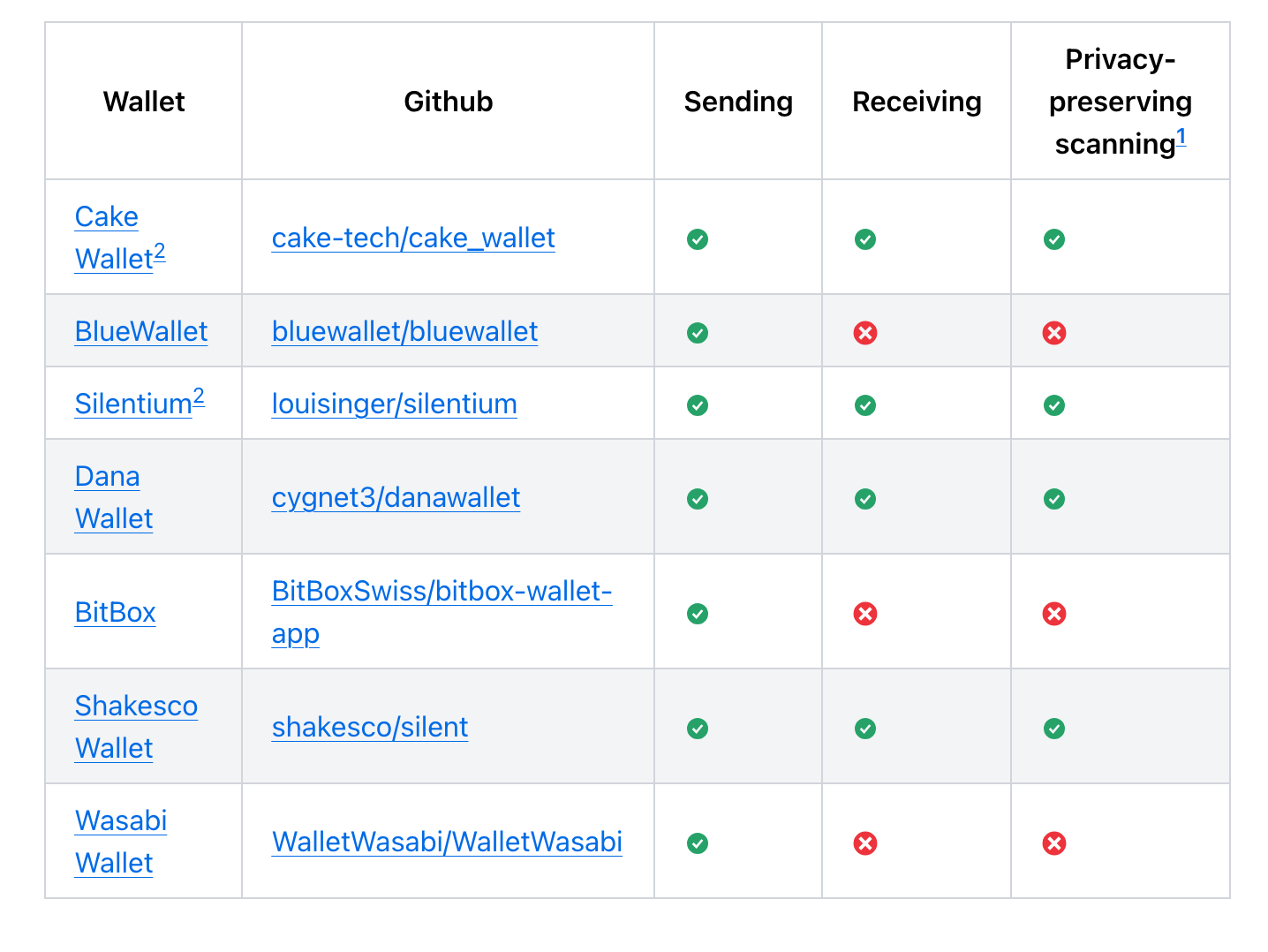Image resolution: width=1268 pixels, height=952 pixels.
Task: Click the Wasabi Wallet red receiving cross
Action: click(x=865, y=843)
